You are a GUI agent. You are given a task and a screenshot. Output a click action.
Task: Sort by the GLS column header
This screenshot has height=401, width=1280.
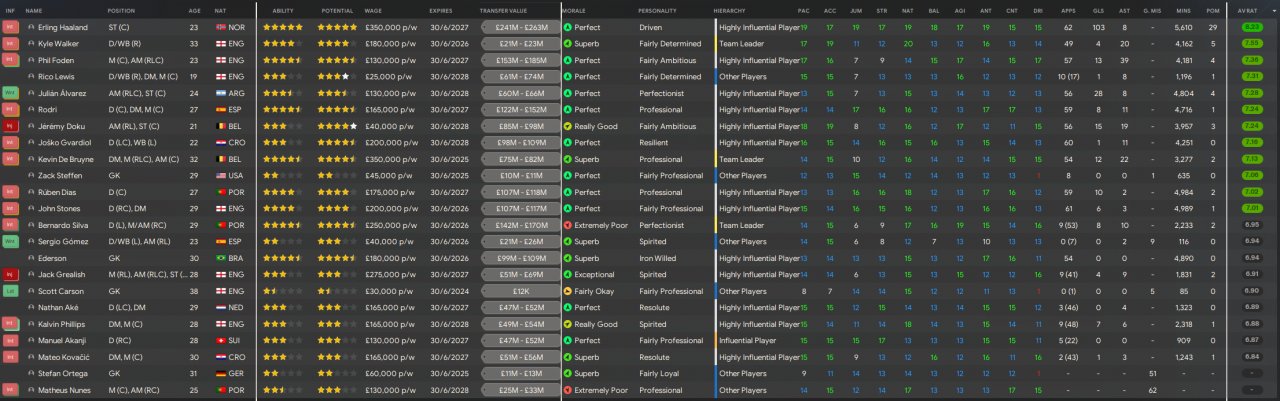[x=1097, y=10]
